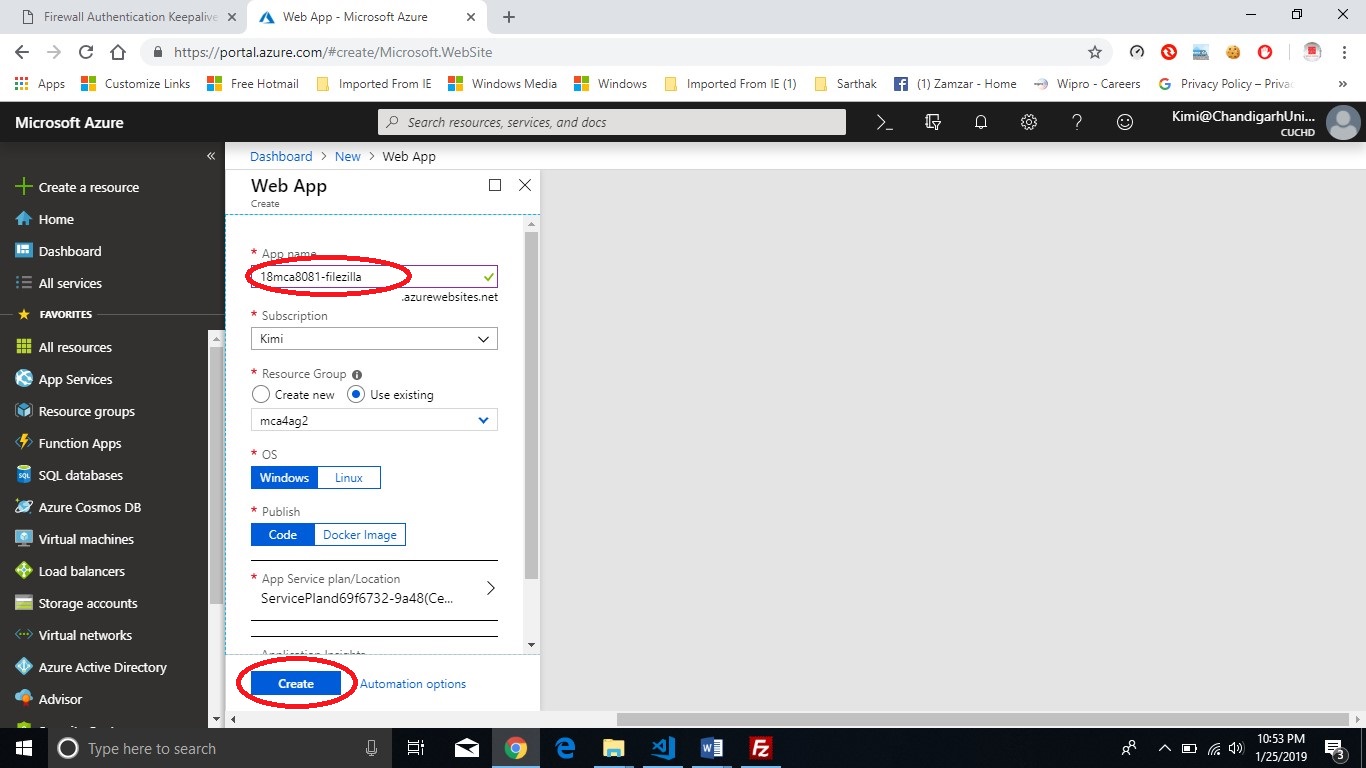
Task: Open Function Apps in sidebar
Action: 68,443
